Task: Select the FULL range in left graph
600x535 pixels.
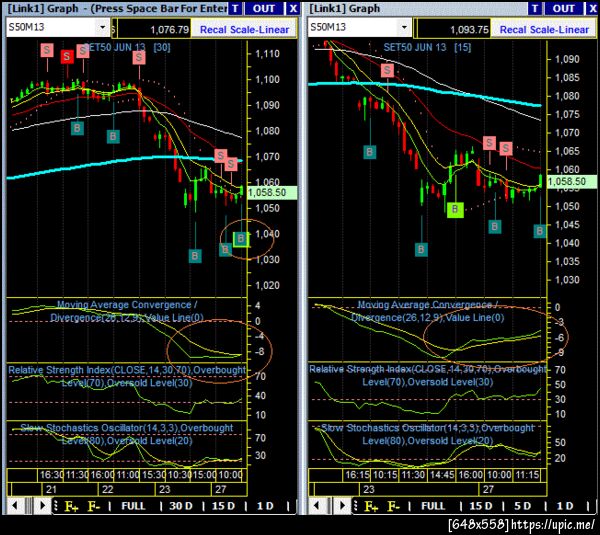Action: 133,506
